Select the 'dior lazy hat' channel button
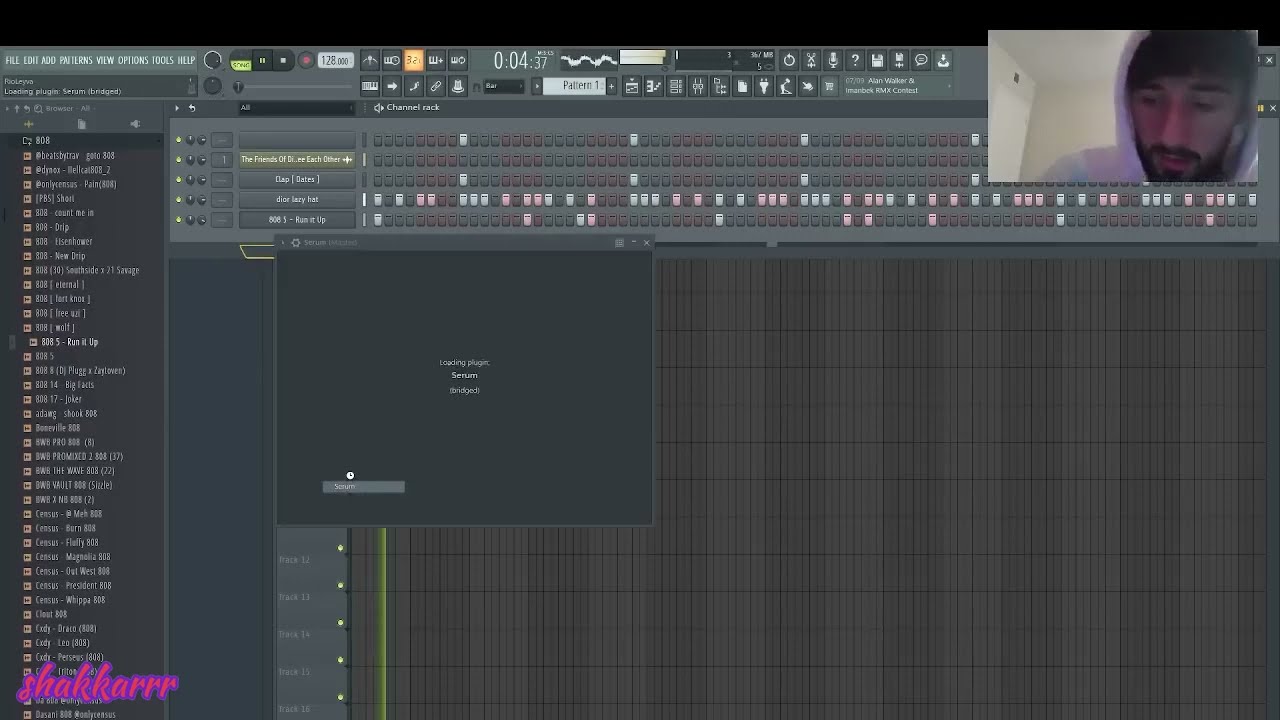1280x720 pixels. pos(297,199)
